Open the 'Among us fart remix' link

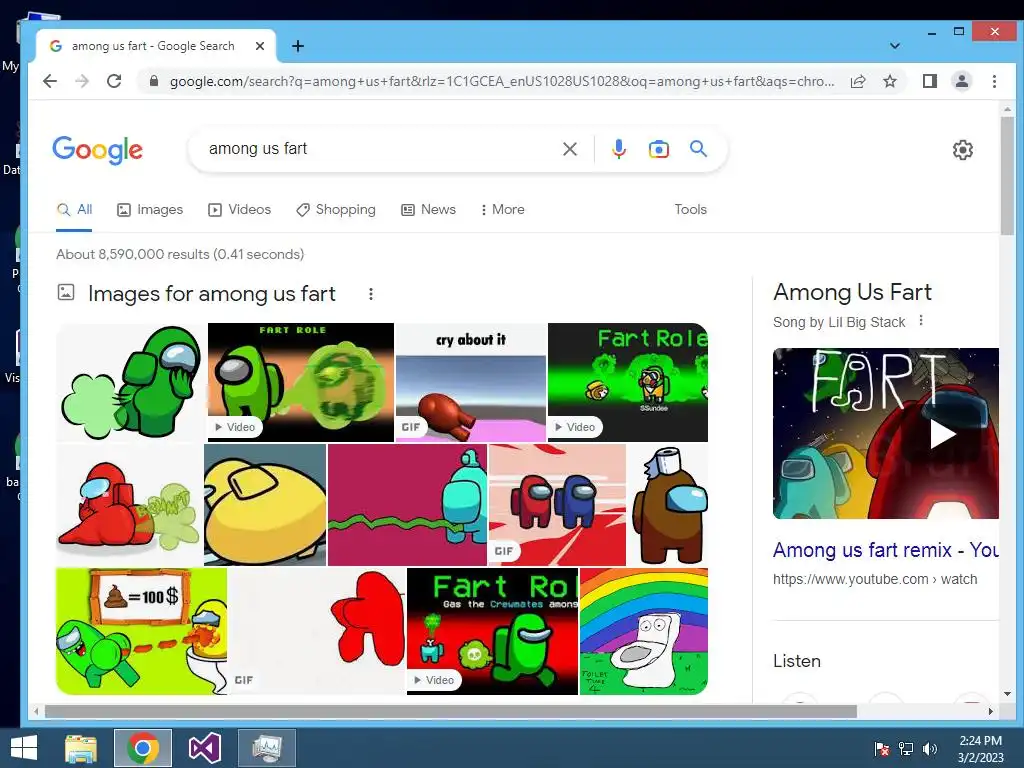[x=886, y=550]
